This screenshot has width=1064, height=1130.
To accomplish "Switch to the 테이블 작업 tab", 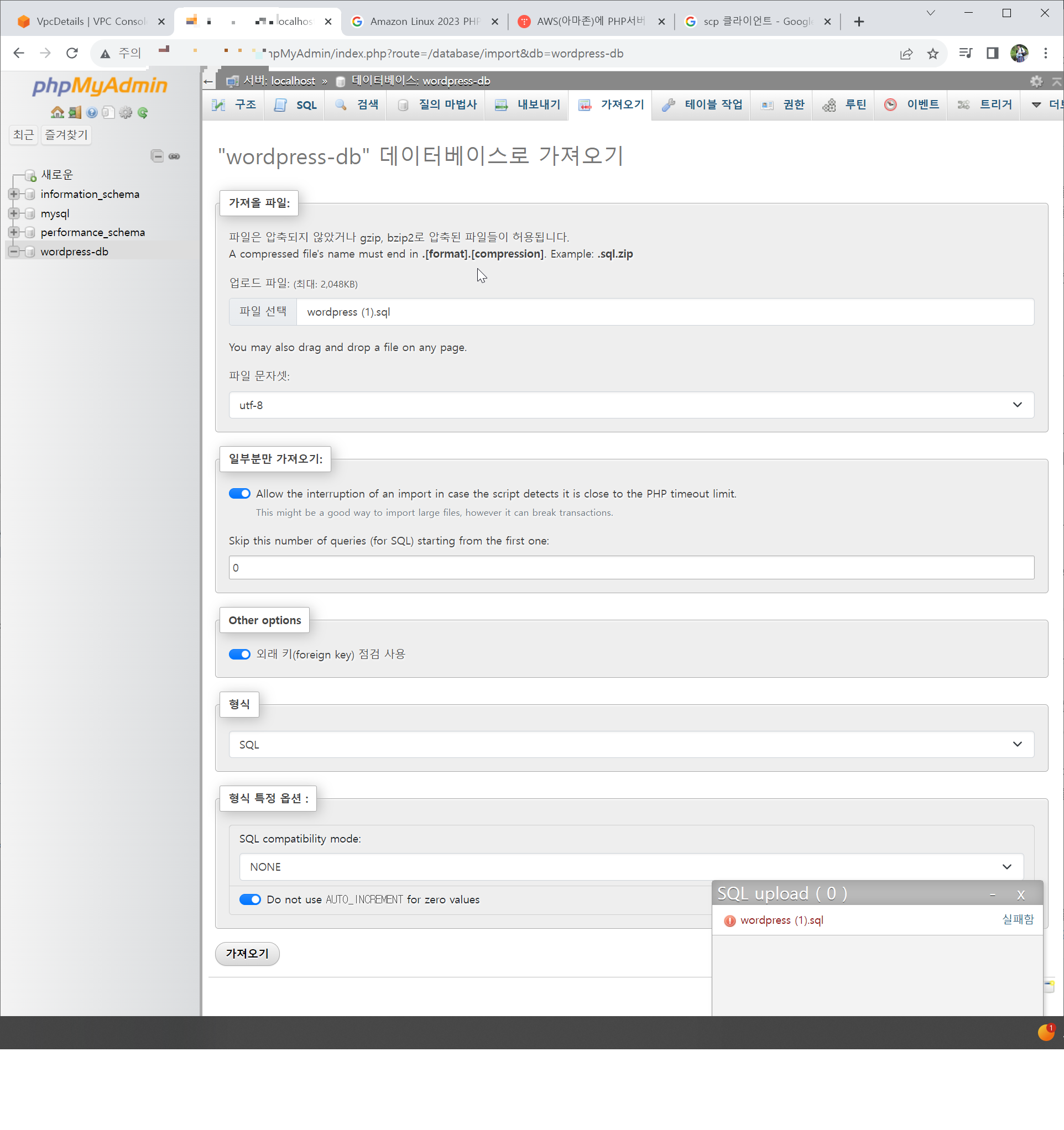I will tap(701, 104).
